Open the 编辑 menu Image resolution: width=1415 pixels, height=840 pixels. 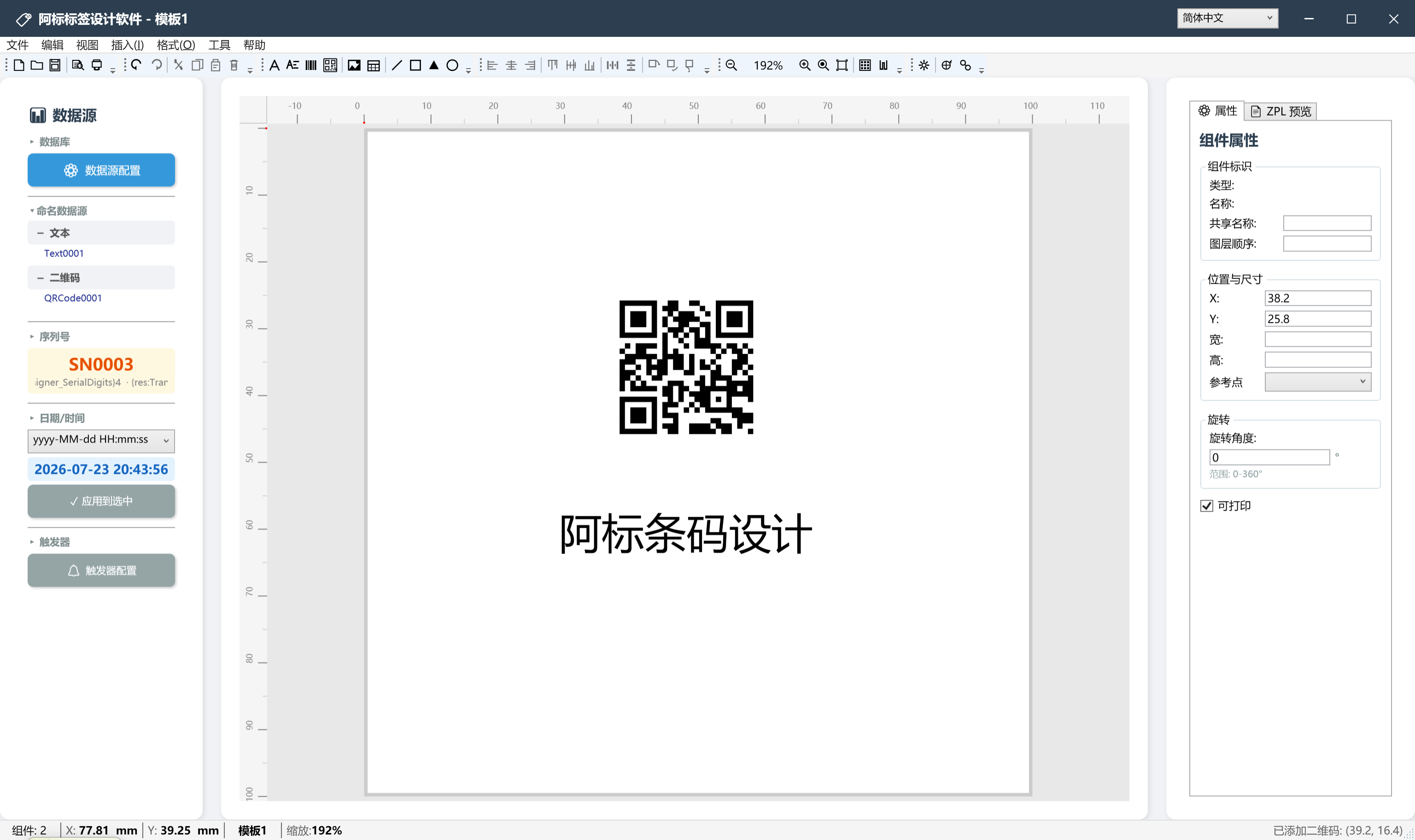click(52, 45)
